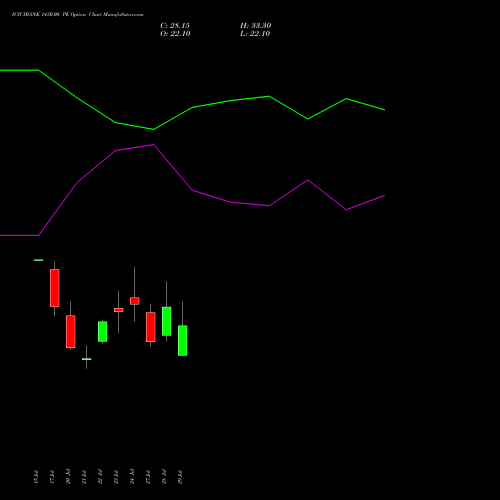Select the purple indicator line
Screen dimensions: 500x500
[x=192, y=190]
